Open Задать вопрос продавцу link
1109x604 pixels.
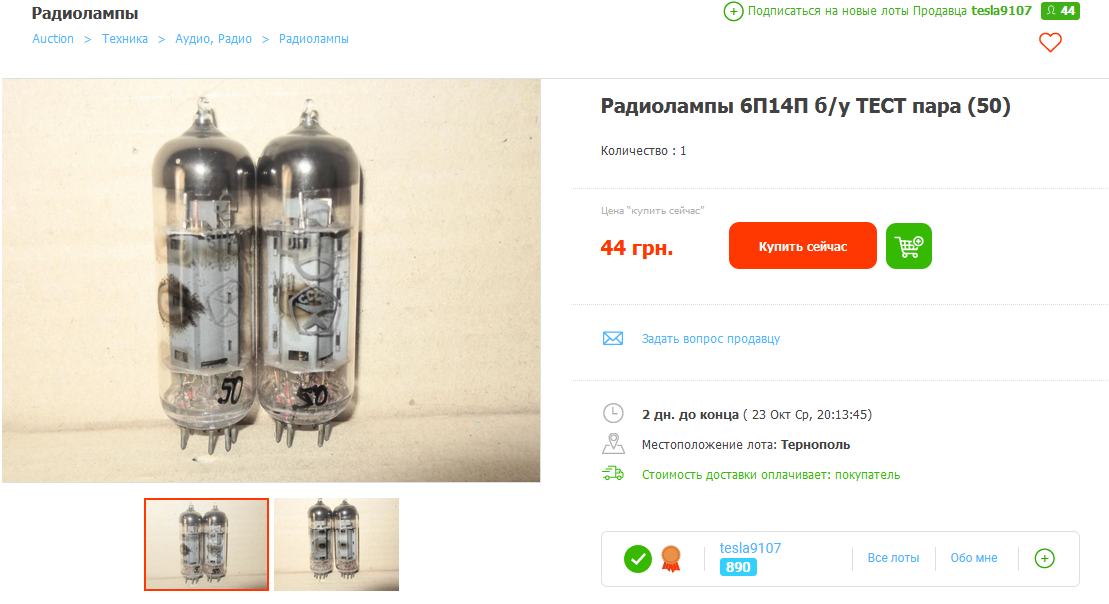(711, 339)
